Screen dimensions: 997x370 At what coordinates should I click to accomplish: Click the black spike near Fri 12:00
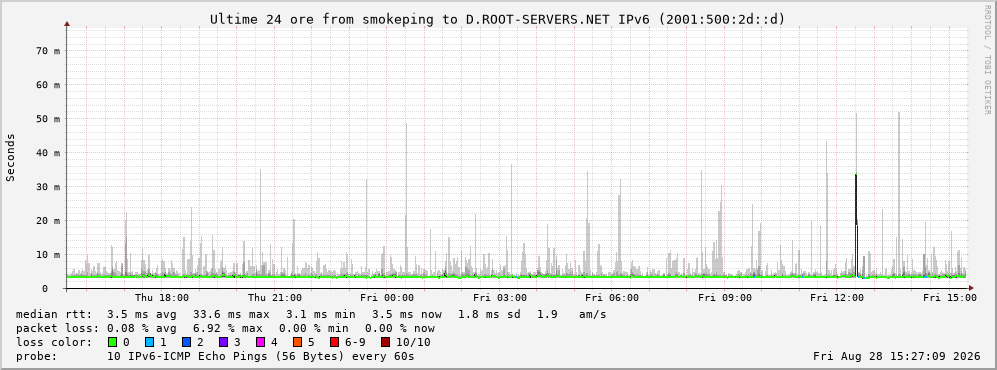coord(856,226)
